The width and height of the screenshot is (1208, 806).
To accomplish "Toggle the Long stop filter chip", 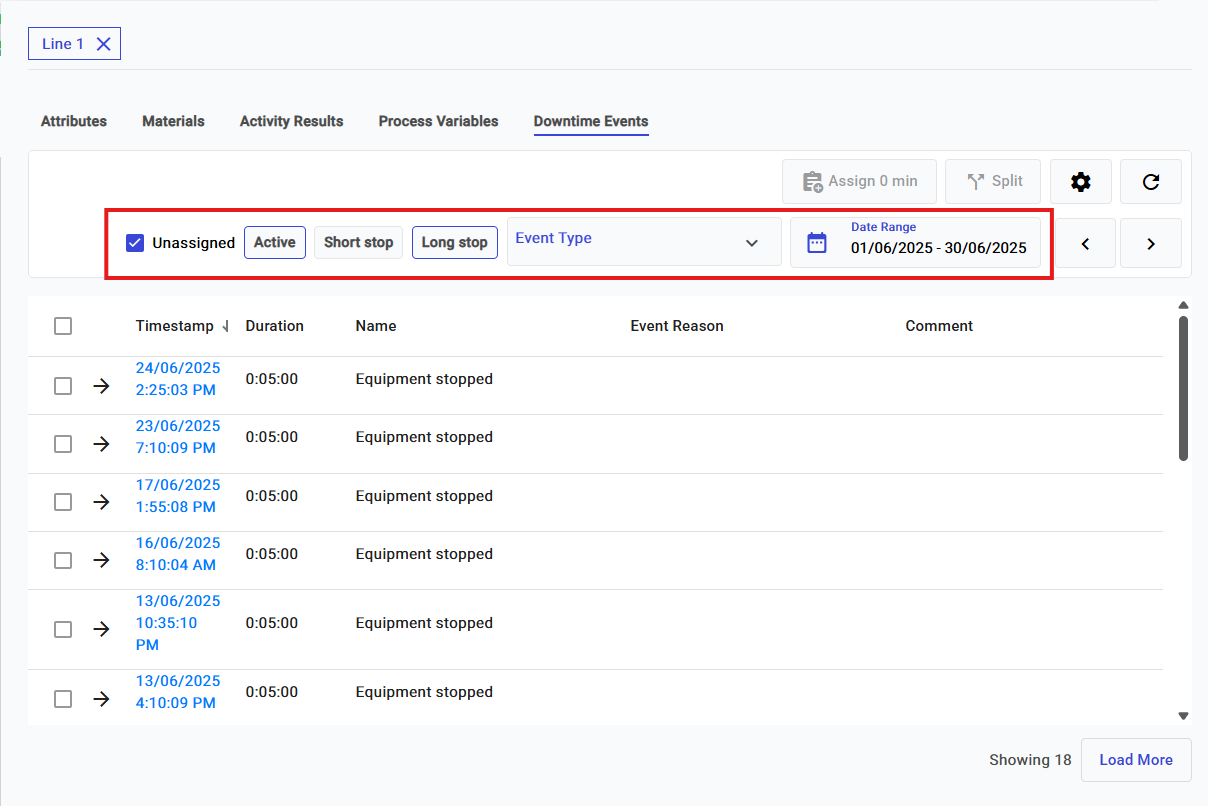I will click(x=454, y=243).
